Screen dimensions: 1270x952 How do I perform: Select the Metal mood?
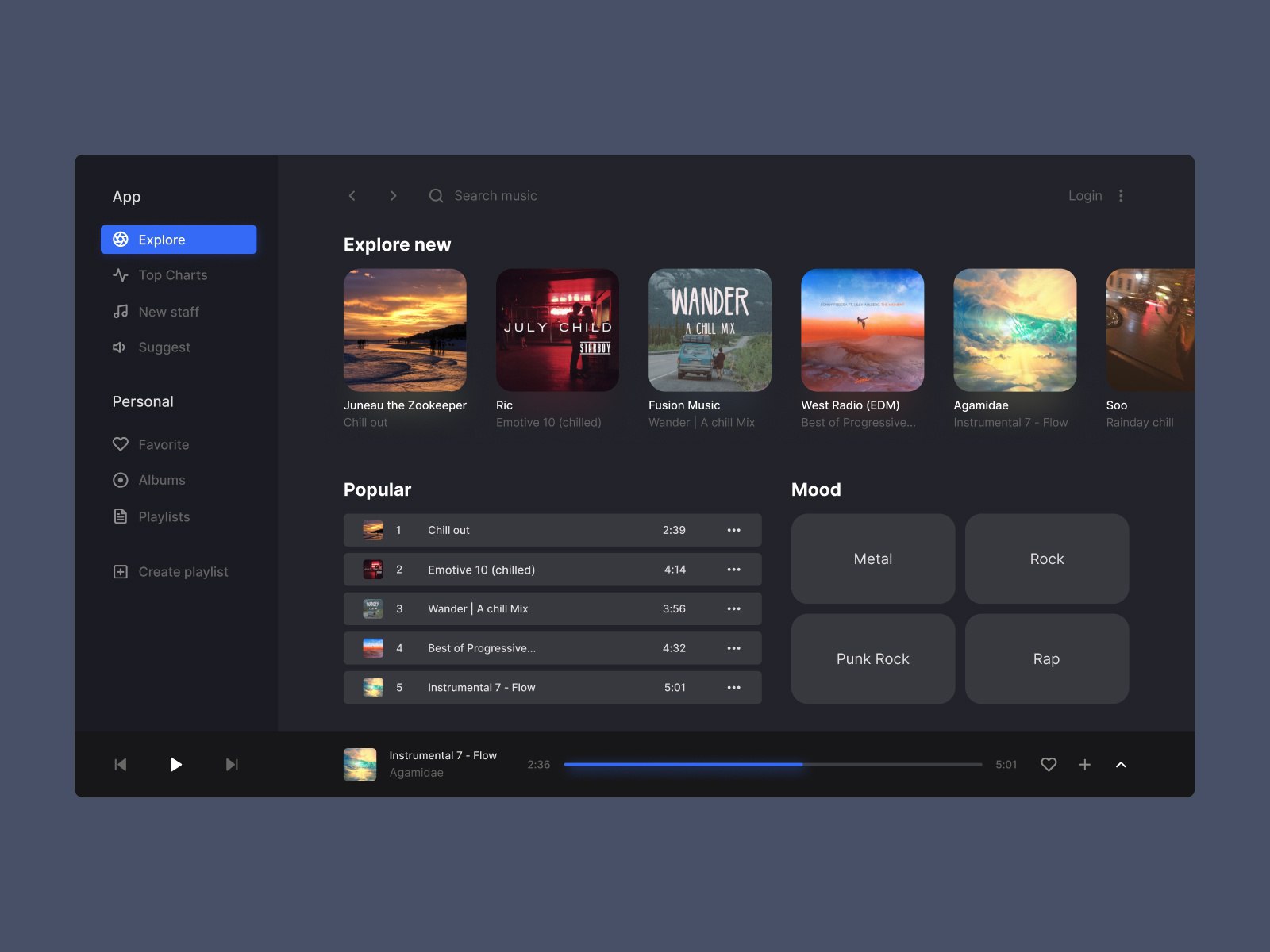coord(873,559)
